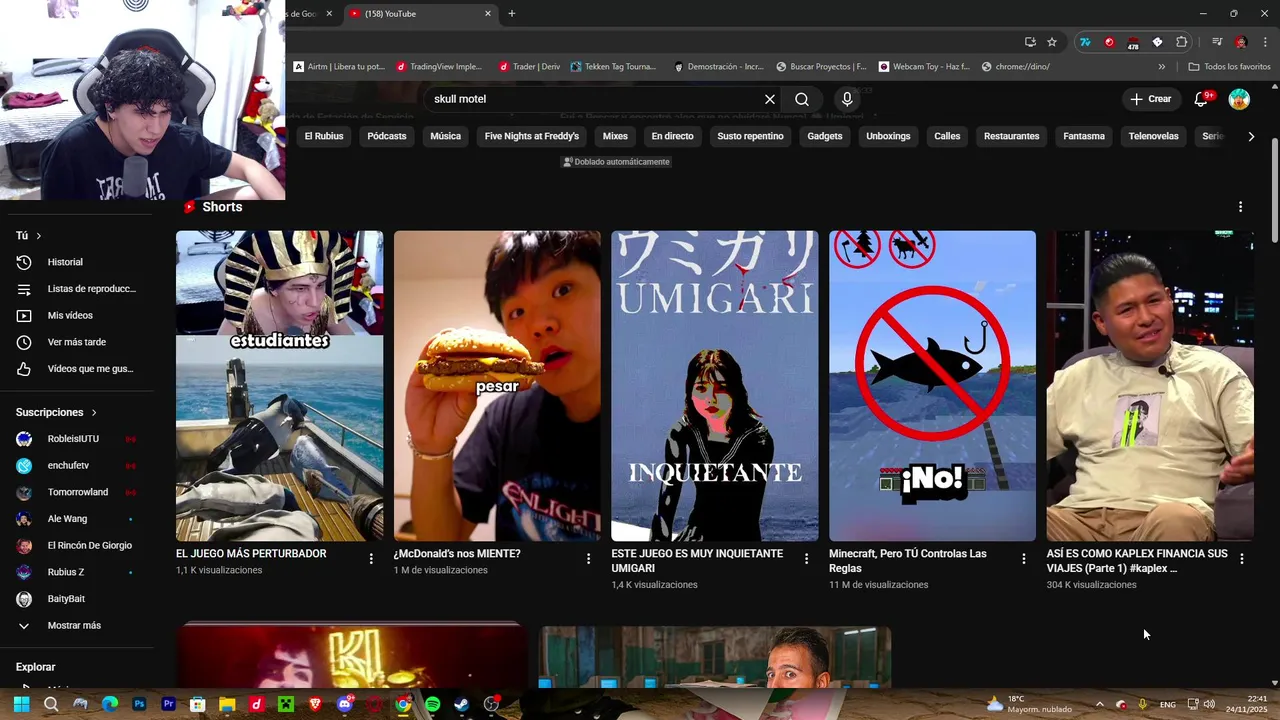Open options for KAPLEX FINANCIA short

point(1241,559)
